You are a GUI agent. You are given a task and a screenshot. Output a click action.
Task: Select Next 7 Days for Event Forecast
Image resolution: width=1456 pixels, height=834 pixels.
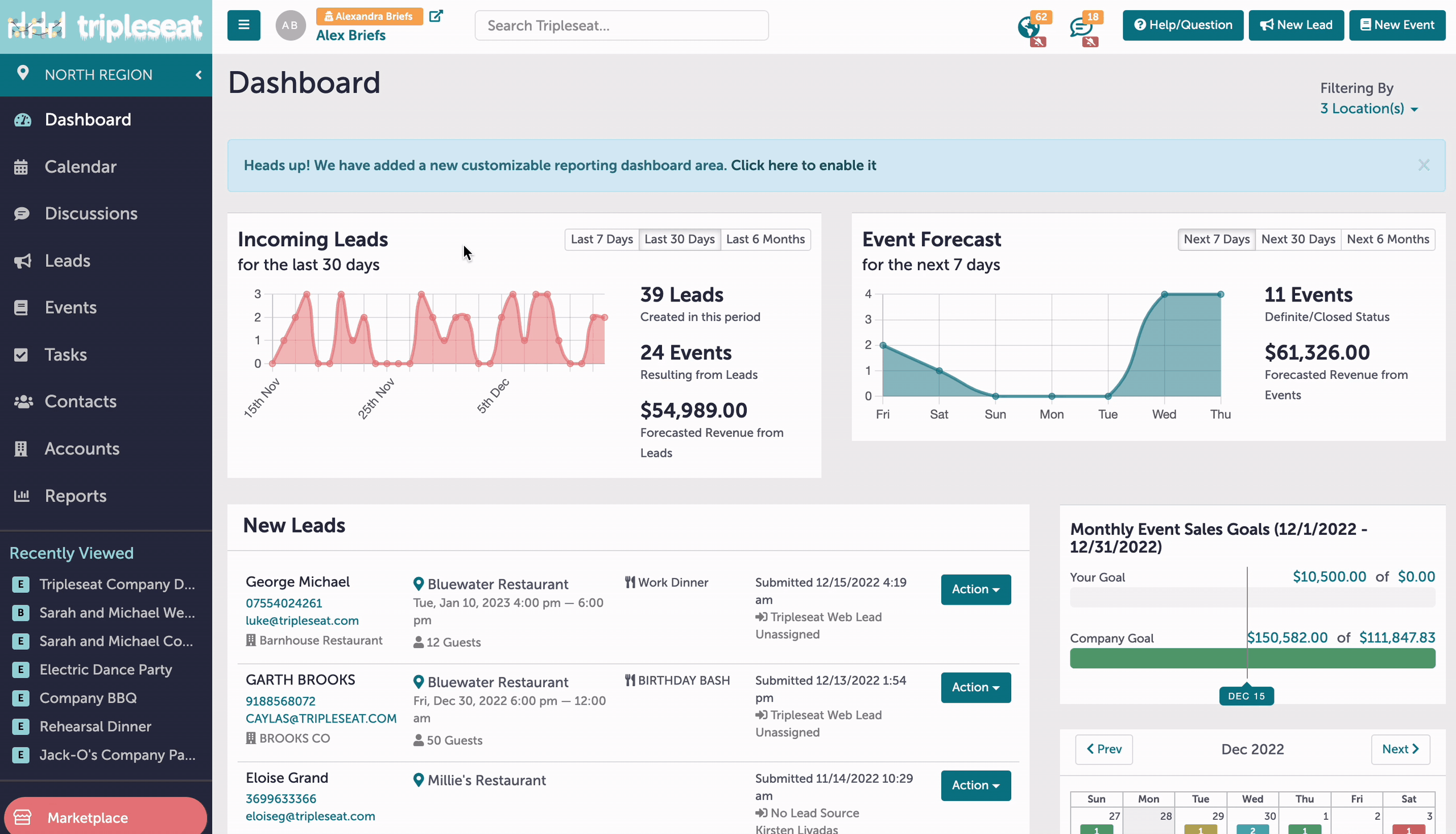[x=1217, y=240]
